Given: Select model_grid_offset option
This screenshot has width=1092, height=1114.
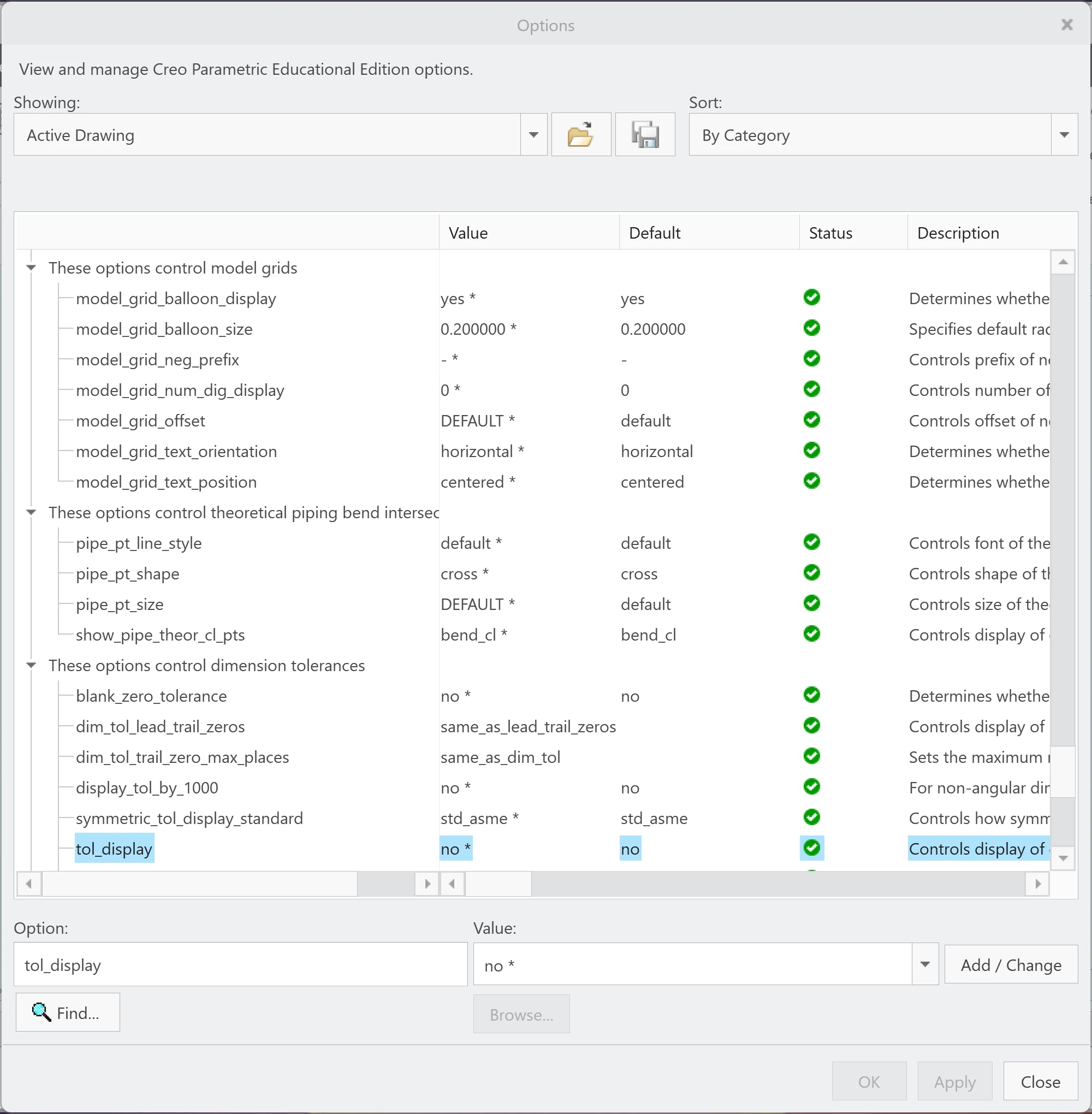Looking at the screenshot, I should (140, 421).
